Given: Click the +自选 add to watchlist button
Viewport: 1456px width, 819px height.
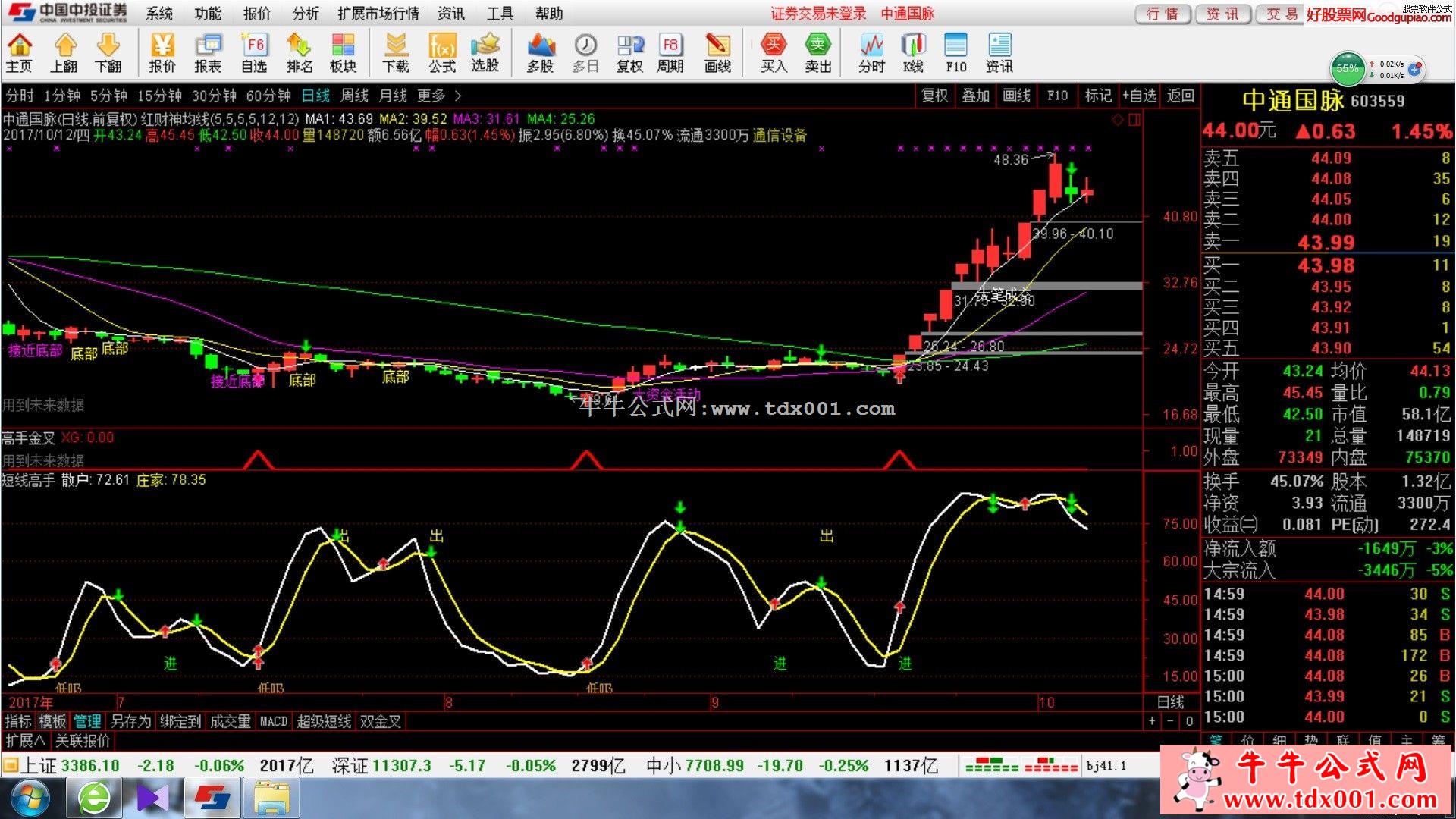Looking at the screenshot, I should 1139,96.
